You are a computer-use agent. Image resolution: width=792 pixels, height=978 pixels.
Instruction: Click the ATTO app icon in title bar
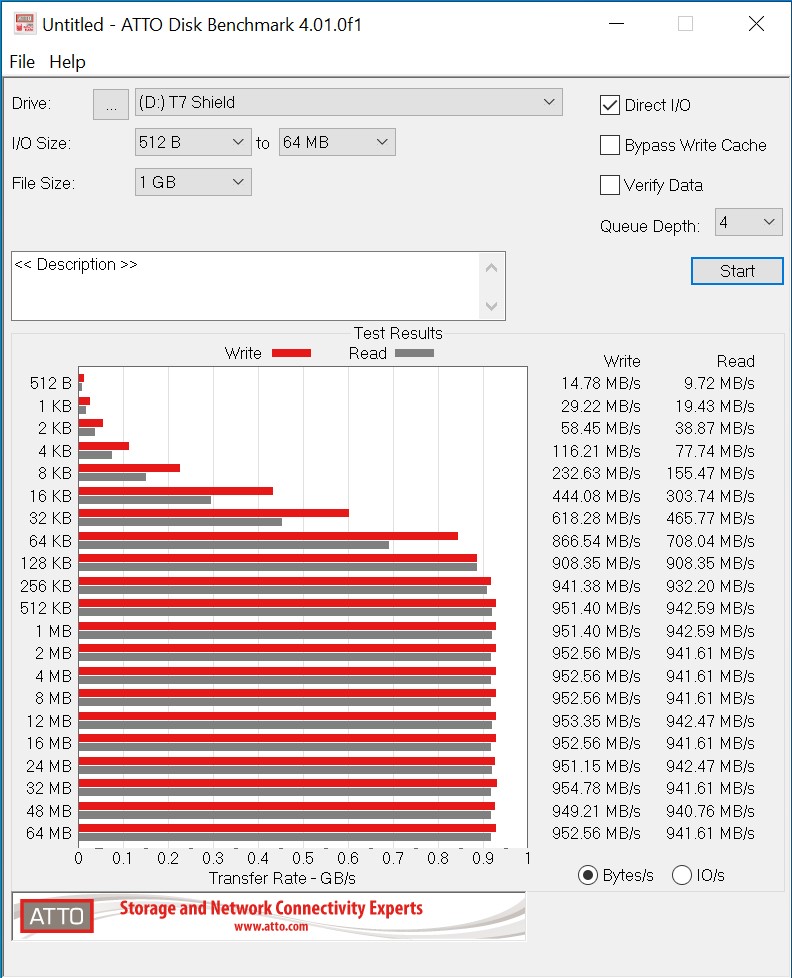pyautogui.click(x=24, y=24)
